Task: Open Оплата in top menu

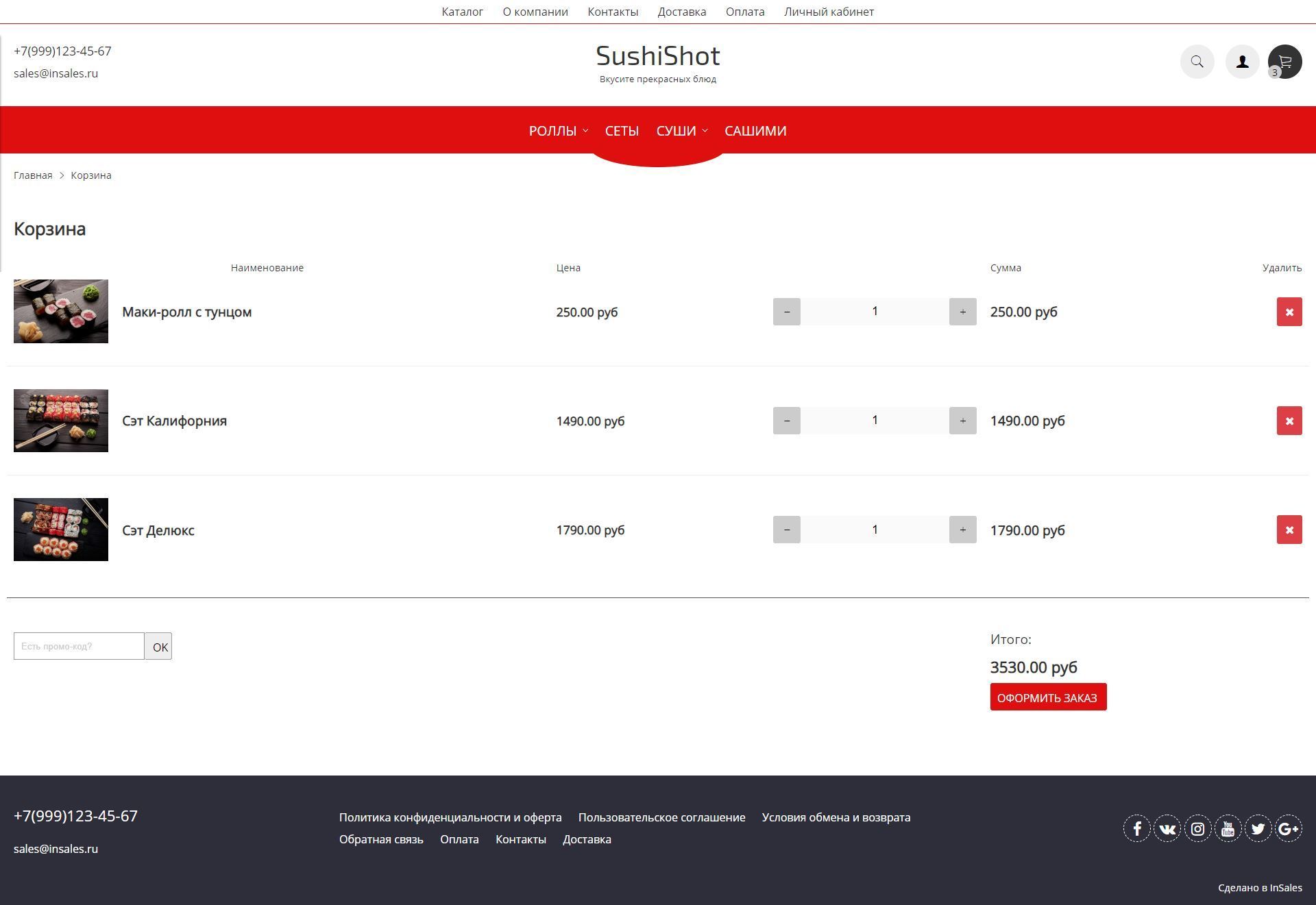Action: pos(745,12)
